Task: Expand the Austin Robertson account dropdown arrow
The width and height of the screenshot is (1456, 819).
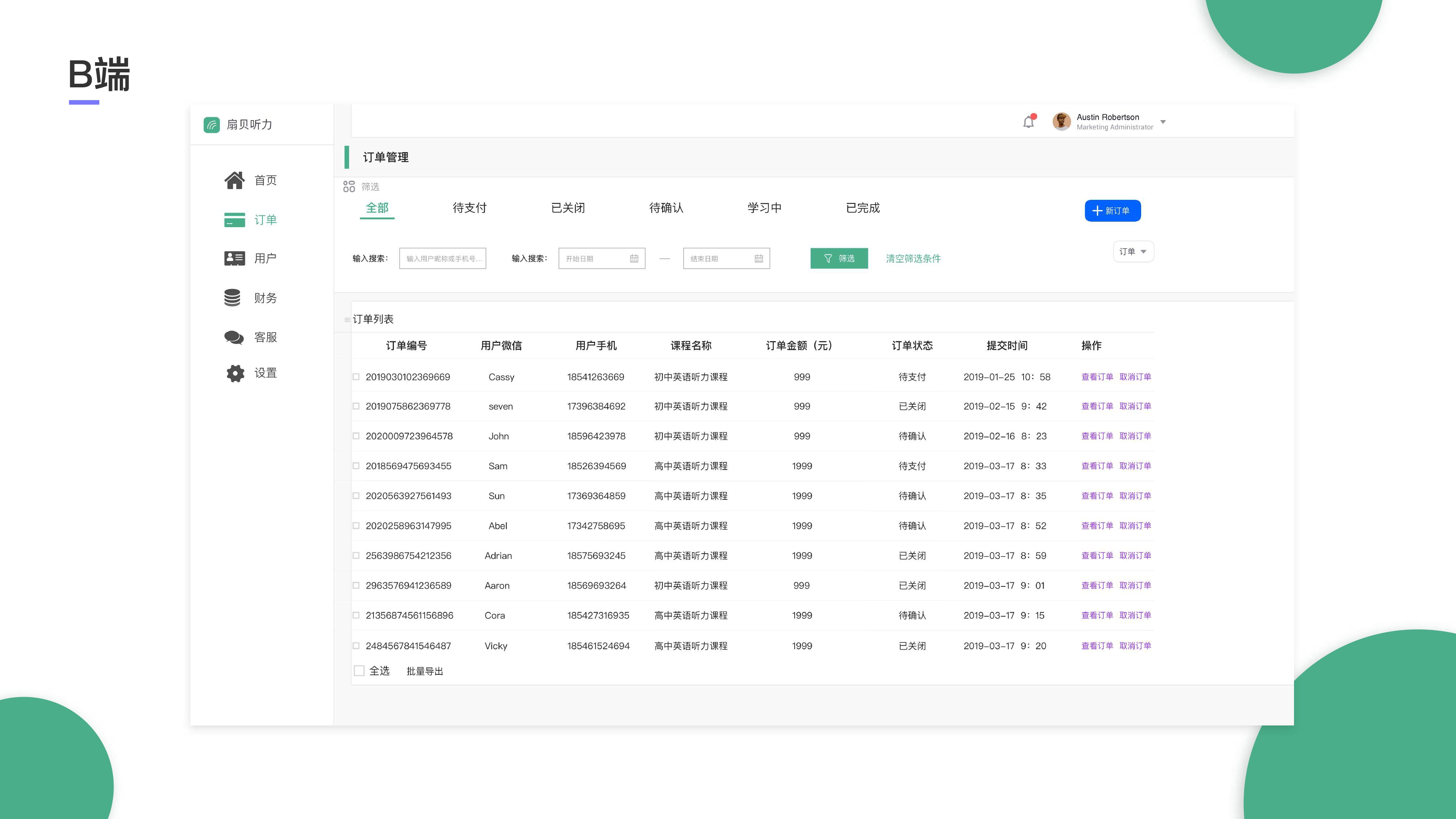Action: [x=1163, y=122]
